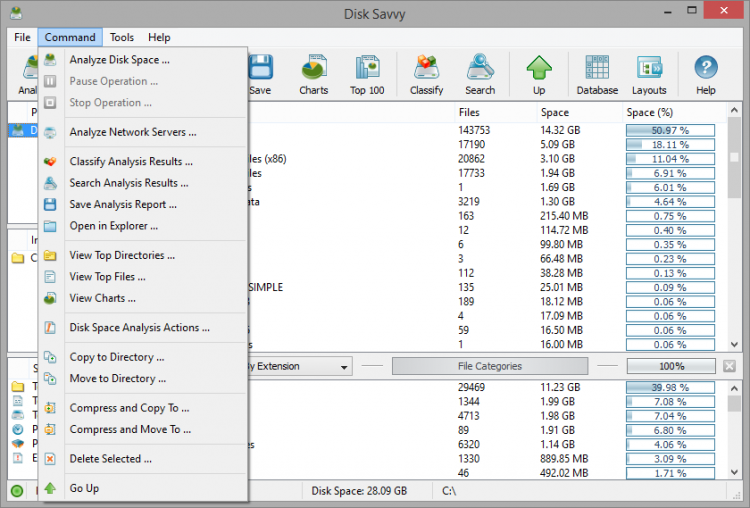Click the top list scrollbar down arrow
Screen dimensions: 750x508
(735, 344)
